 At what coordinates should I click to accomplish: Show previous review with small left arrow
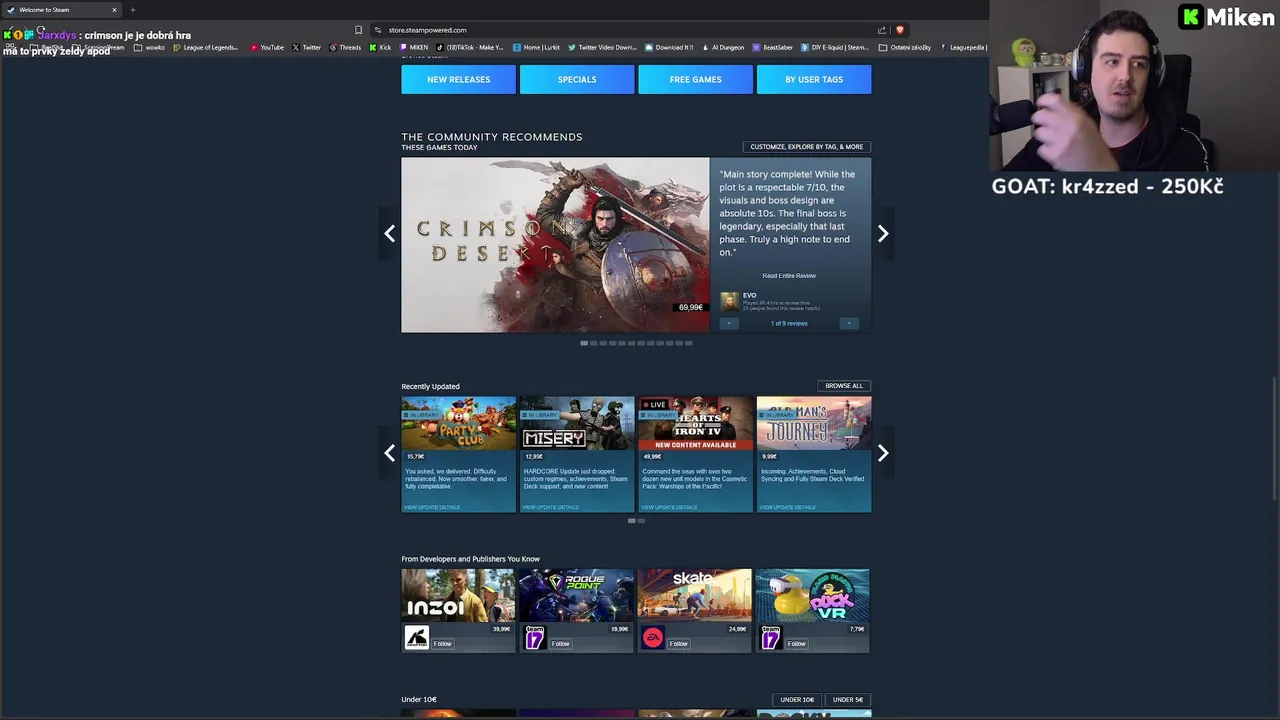click(x=729, y=323)
